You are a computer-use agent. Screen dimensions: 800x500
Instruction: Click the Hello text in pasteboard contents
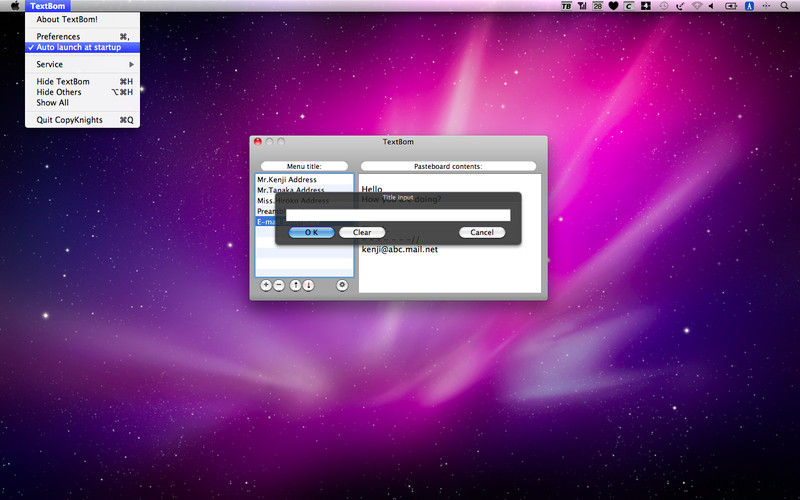pos(371,188)
